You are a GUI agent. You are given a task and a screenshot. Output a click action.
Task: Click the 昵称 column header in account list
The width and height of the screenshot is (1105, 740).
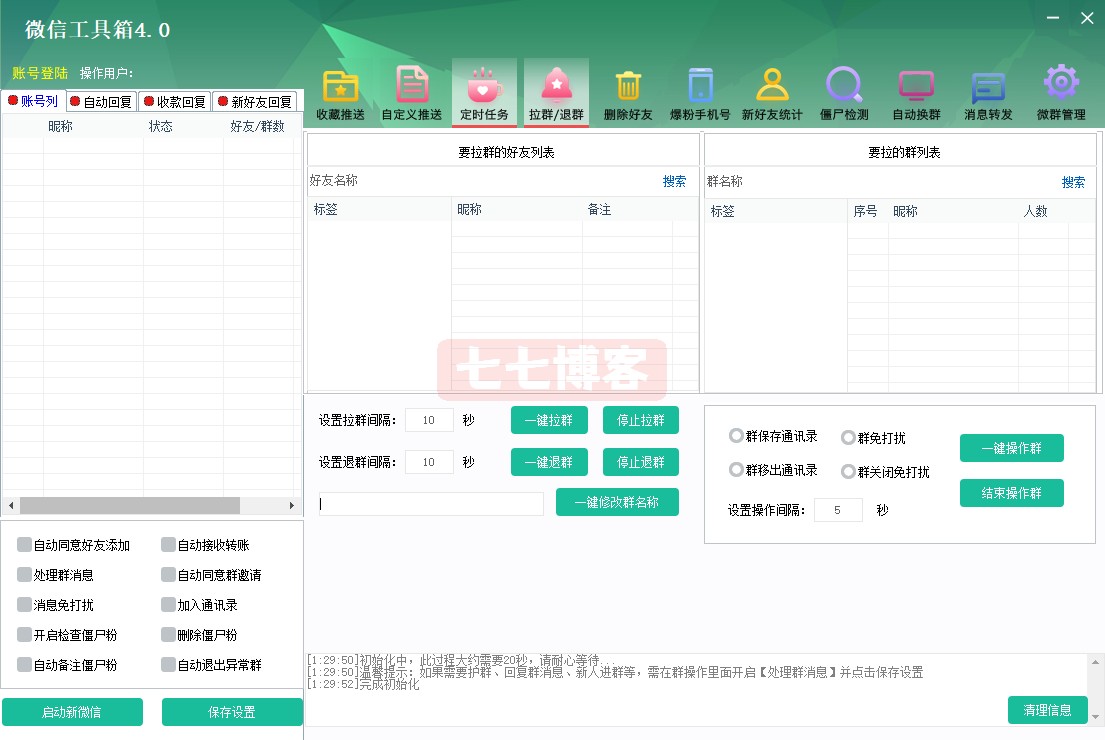60,126
